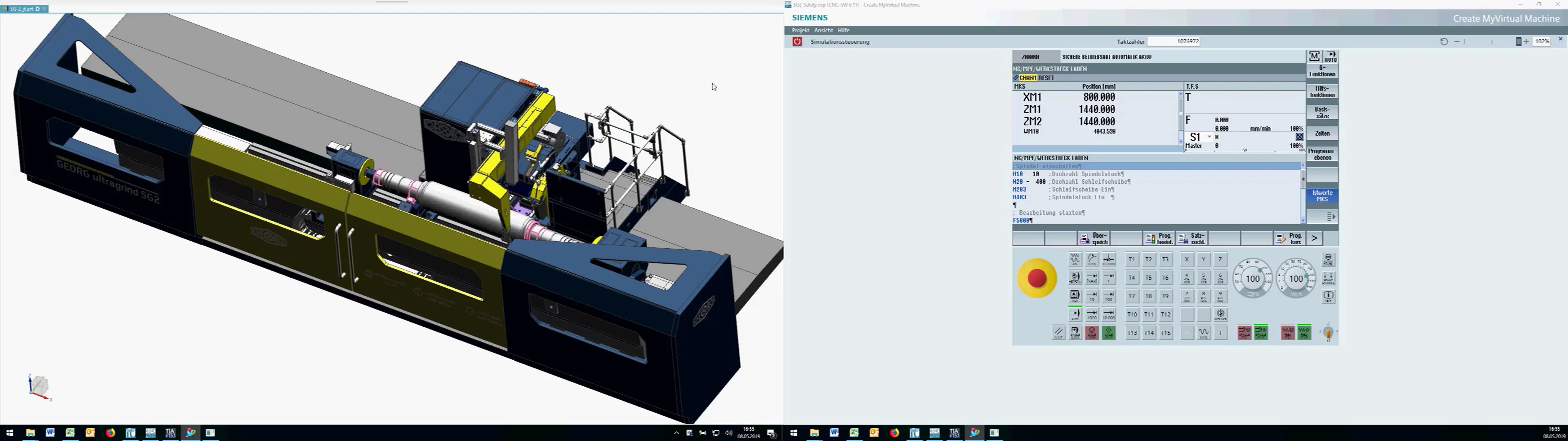Click the HELP info key

1328,296
